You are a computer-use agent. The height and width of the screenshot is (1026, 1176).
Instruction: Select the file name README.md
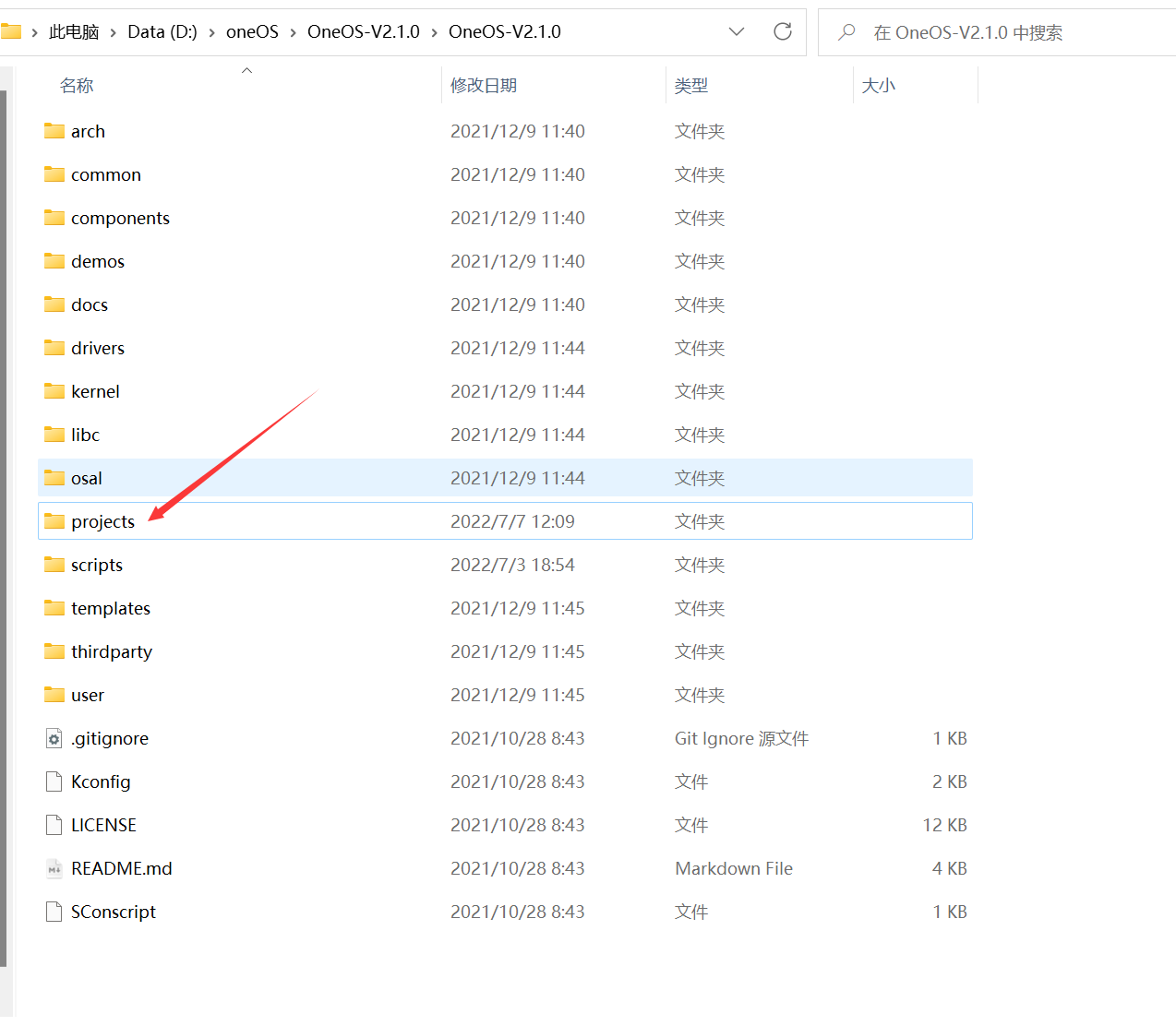[122, 868]
